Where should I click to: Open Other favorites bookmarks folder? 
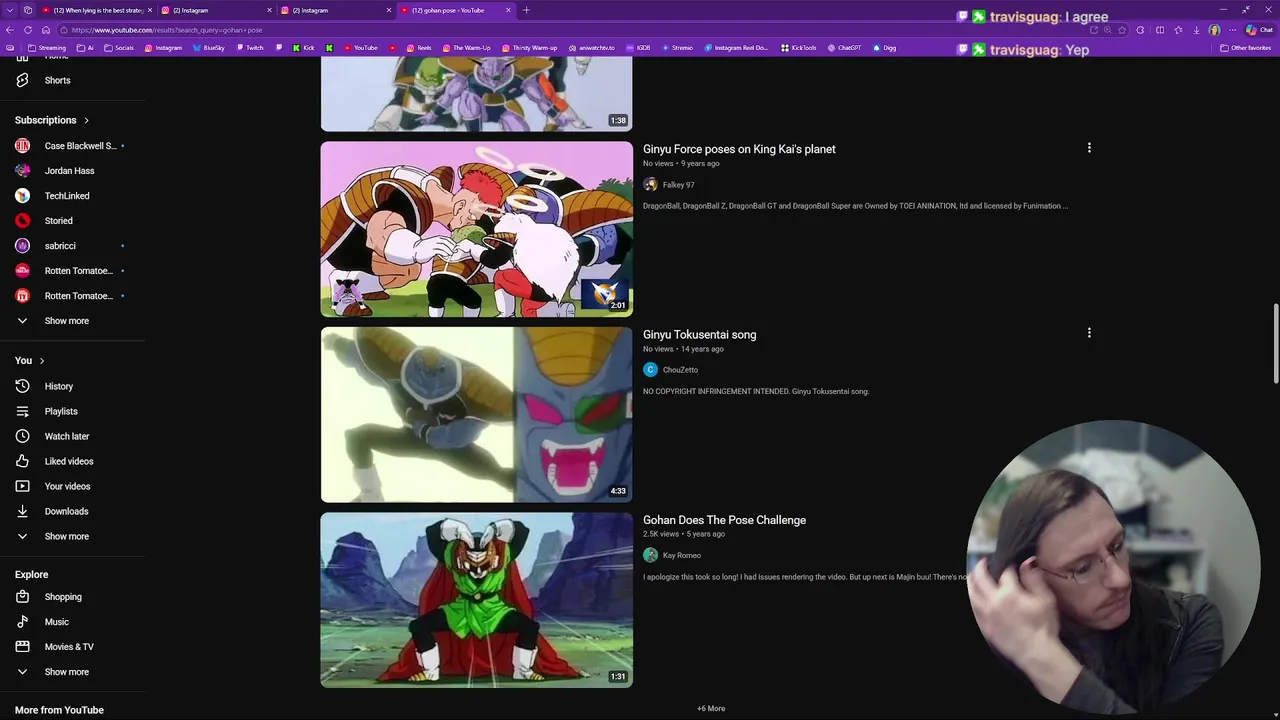pyautogui.click(x=1244, y=48)
